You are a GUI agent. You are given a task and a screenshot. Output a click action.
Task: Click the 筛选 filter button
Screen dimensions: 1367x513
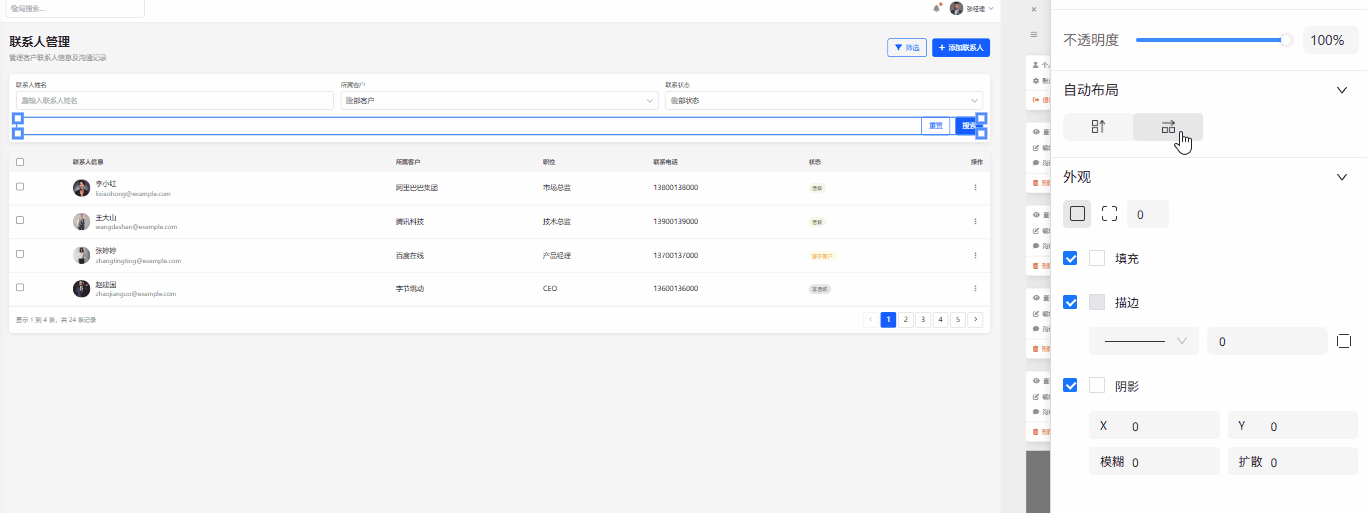pos(906,48)
